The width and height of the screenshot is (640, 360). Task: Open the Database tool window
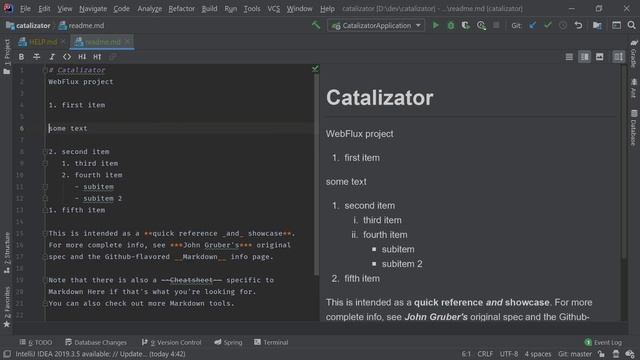[x=633, y=128]
